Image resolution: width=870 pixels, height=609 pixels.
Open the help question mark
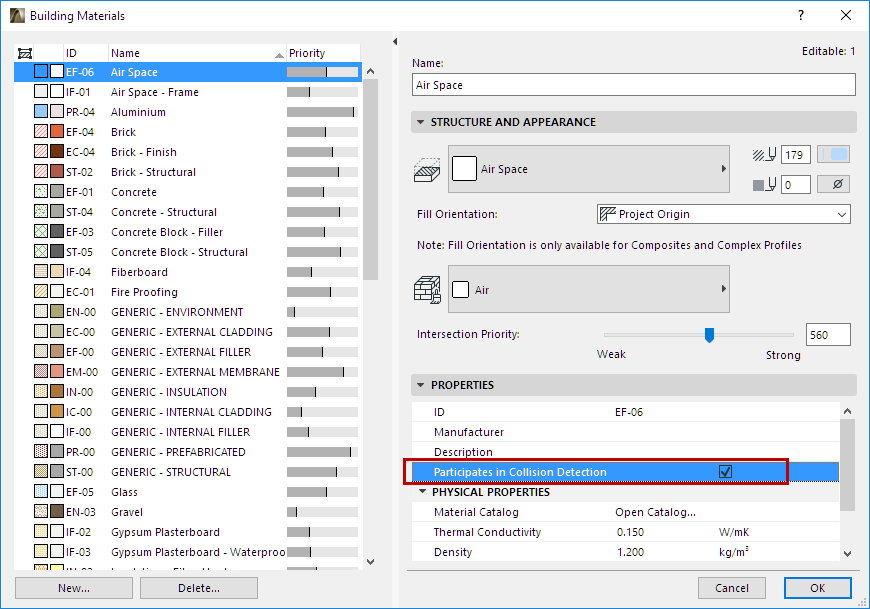[801, 16]
